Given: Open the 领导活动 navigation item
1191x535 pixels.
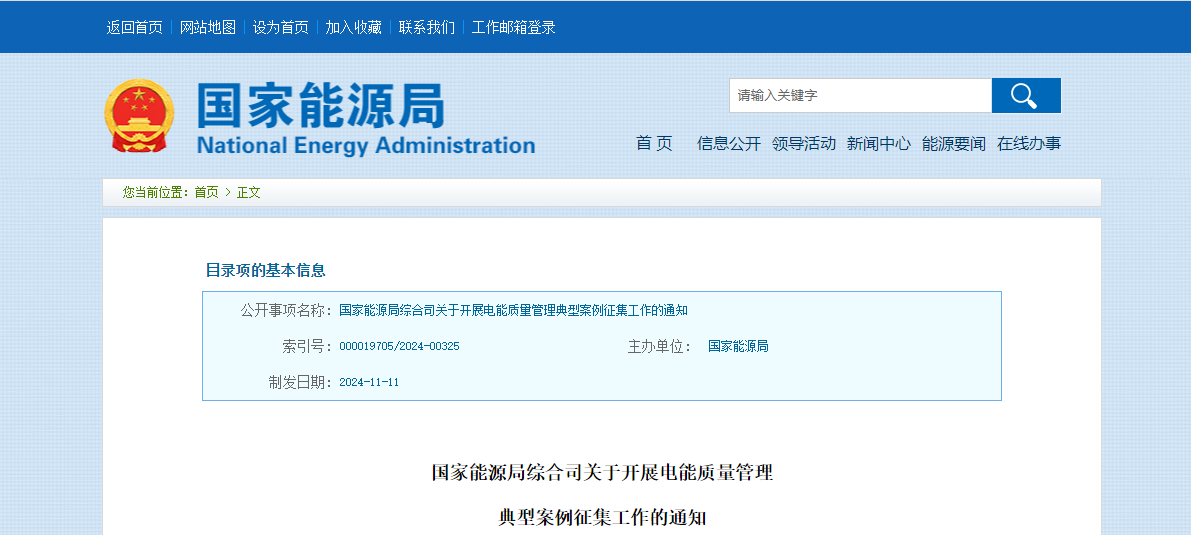Looking at the screenshot, I should tap(804, 144).
